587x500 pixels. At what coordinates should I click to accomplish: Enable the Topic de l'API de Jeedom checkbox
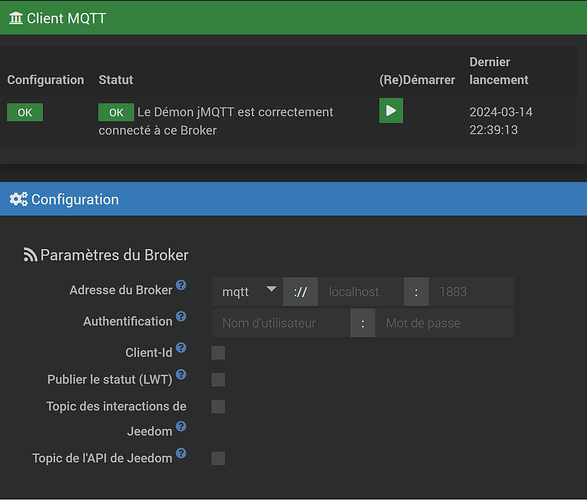[218, 458]
